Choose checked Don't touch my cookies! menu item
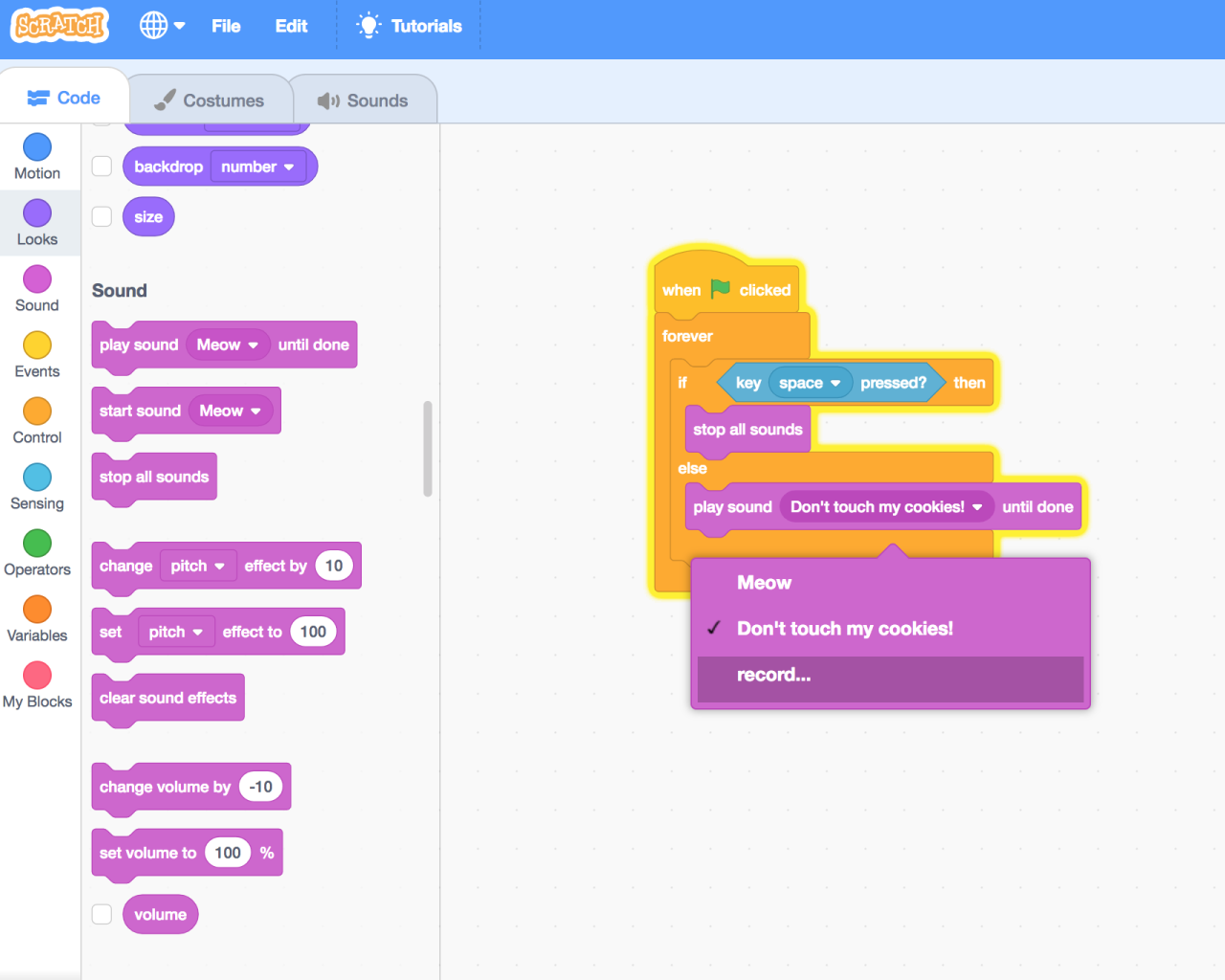 tap(890, 629)
